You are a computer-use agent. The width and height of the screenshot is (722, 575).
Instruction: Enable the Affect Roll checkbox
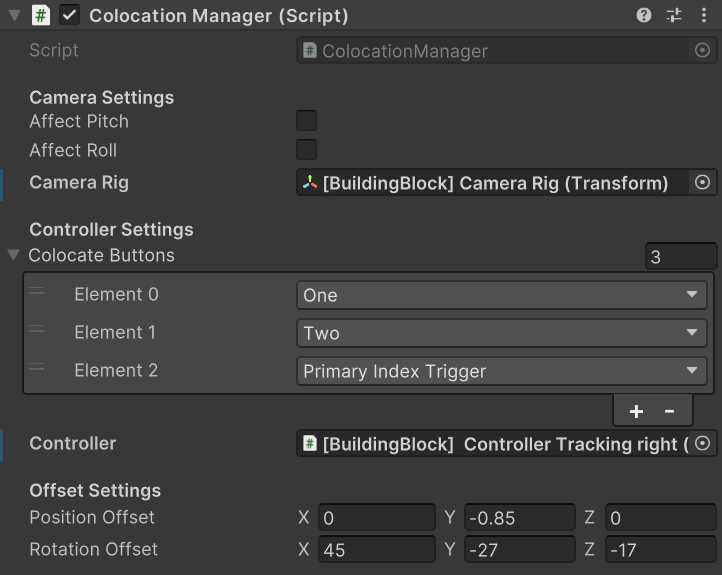coord(307,150)
